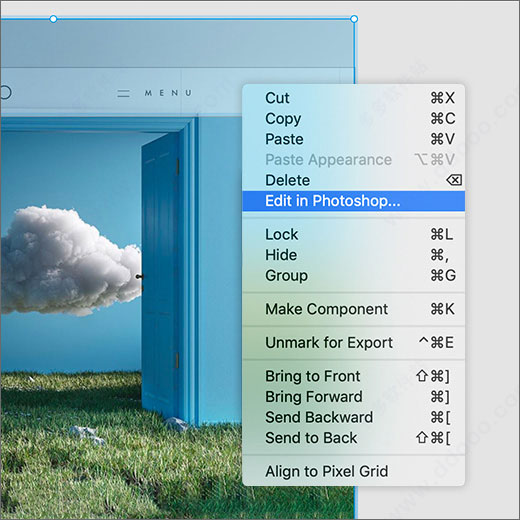Click the cloud in the artboard image
520x520 pixels.
click(x=72, y=261)
